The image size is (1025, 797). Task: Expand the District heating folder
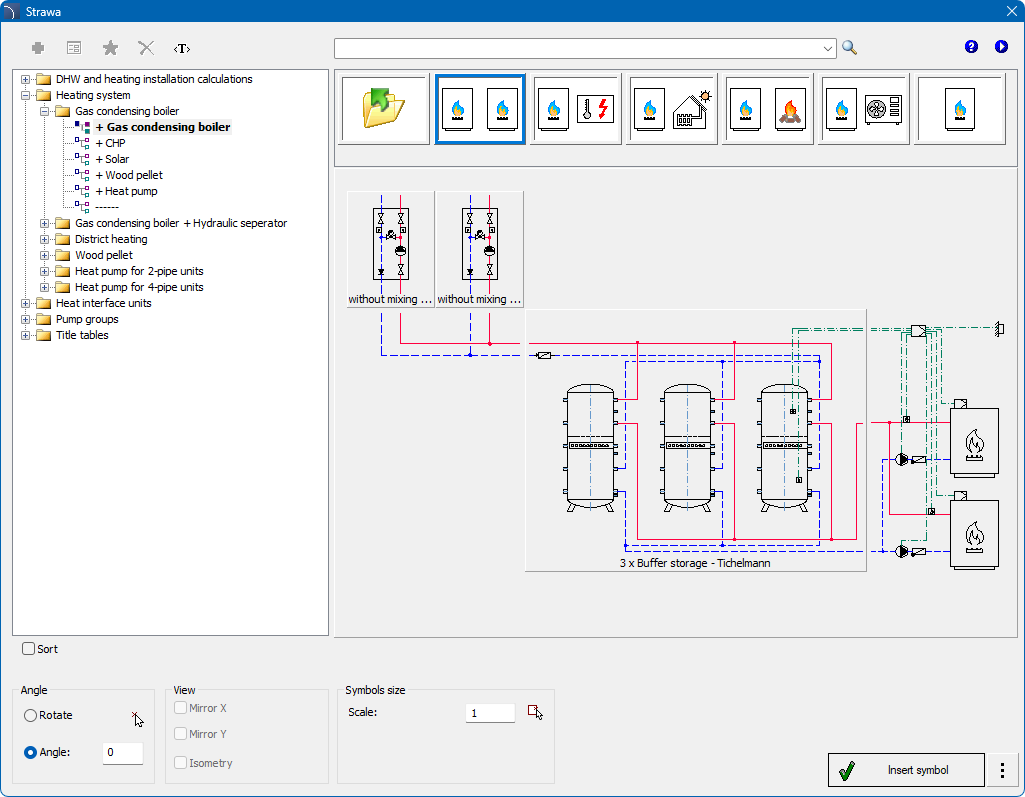pos(45,239)
